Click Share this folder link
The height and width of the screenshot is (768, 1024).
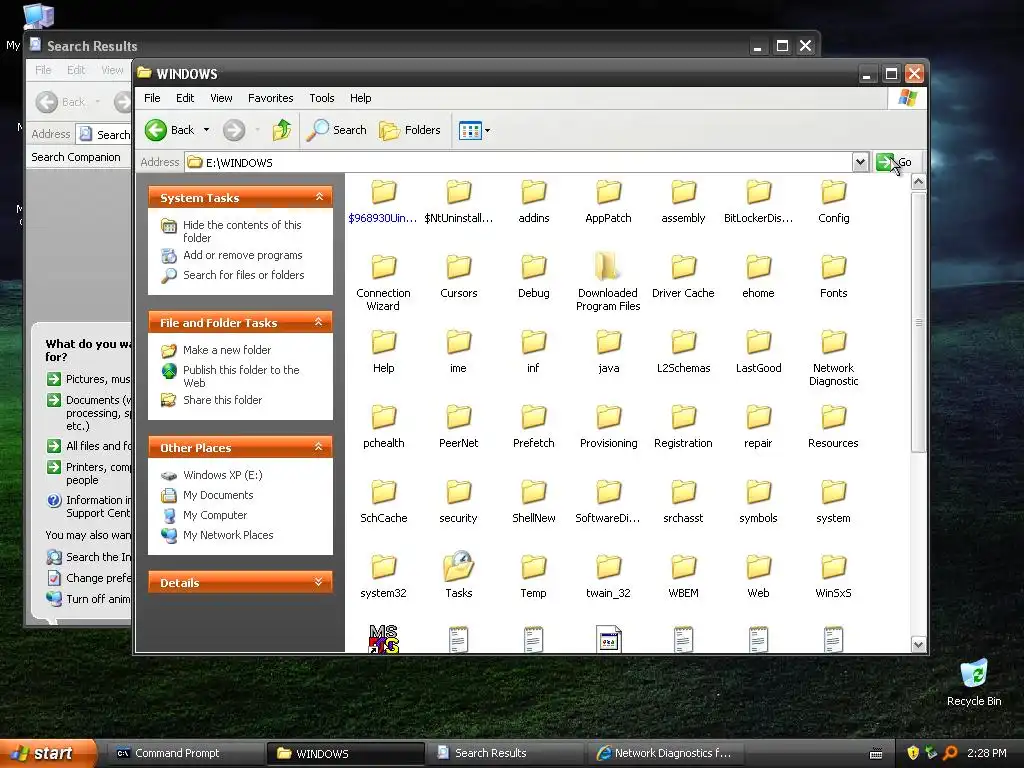point(222,400)
